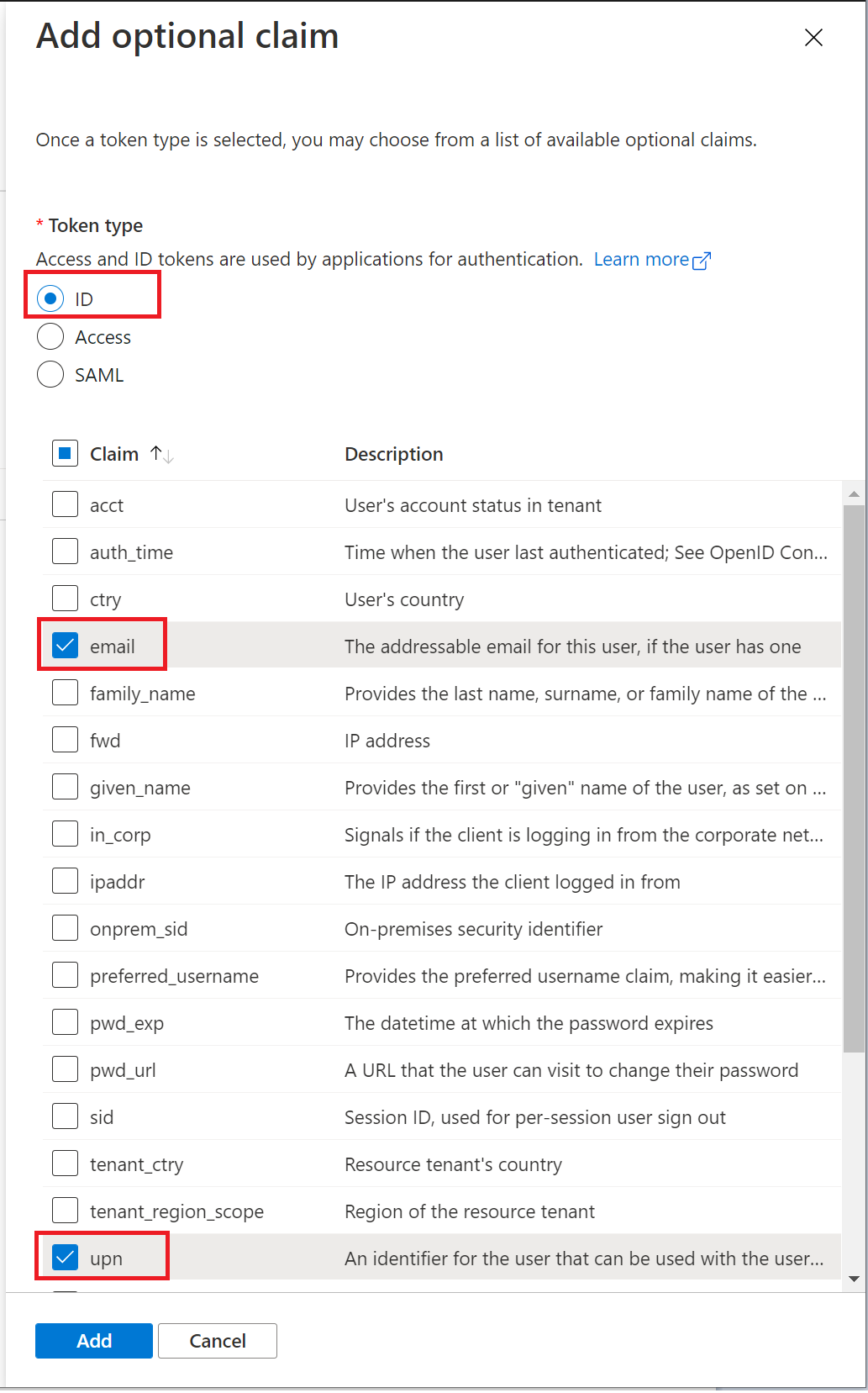Select the ID token type
The height and width of the screenshot is (1393, 868).
(x=50, y=298)
